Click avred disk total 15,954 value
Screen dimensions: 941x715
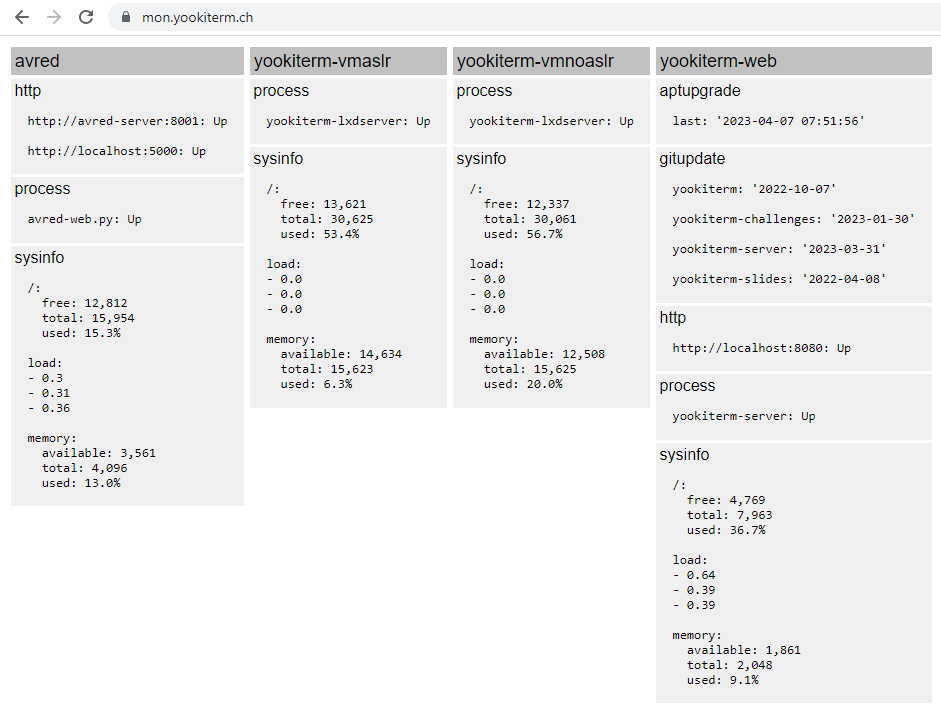(x=88, y=318)
